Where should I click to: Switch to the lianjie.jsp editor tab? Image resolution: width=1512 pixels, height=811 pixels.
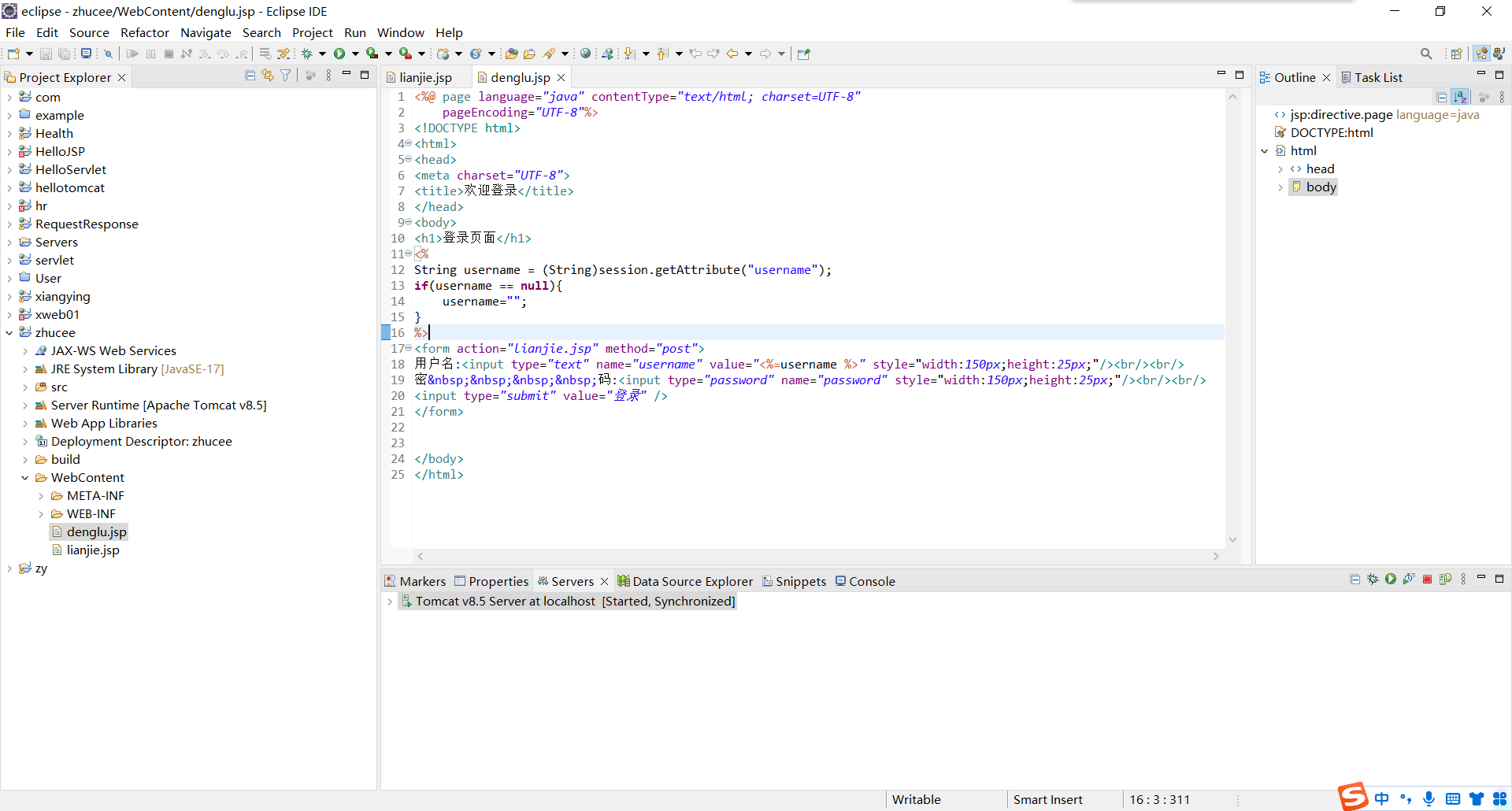pos(425,77)
